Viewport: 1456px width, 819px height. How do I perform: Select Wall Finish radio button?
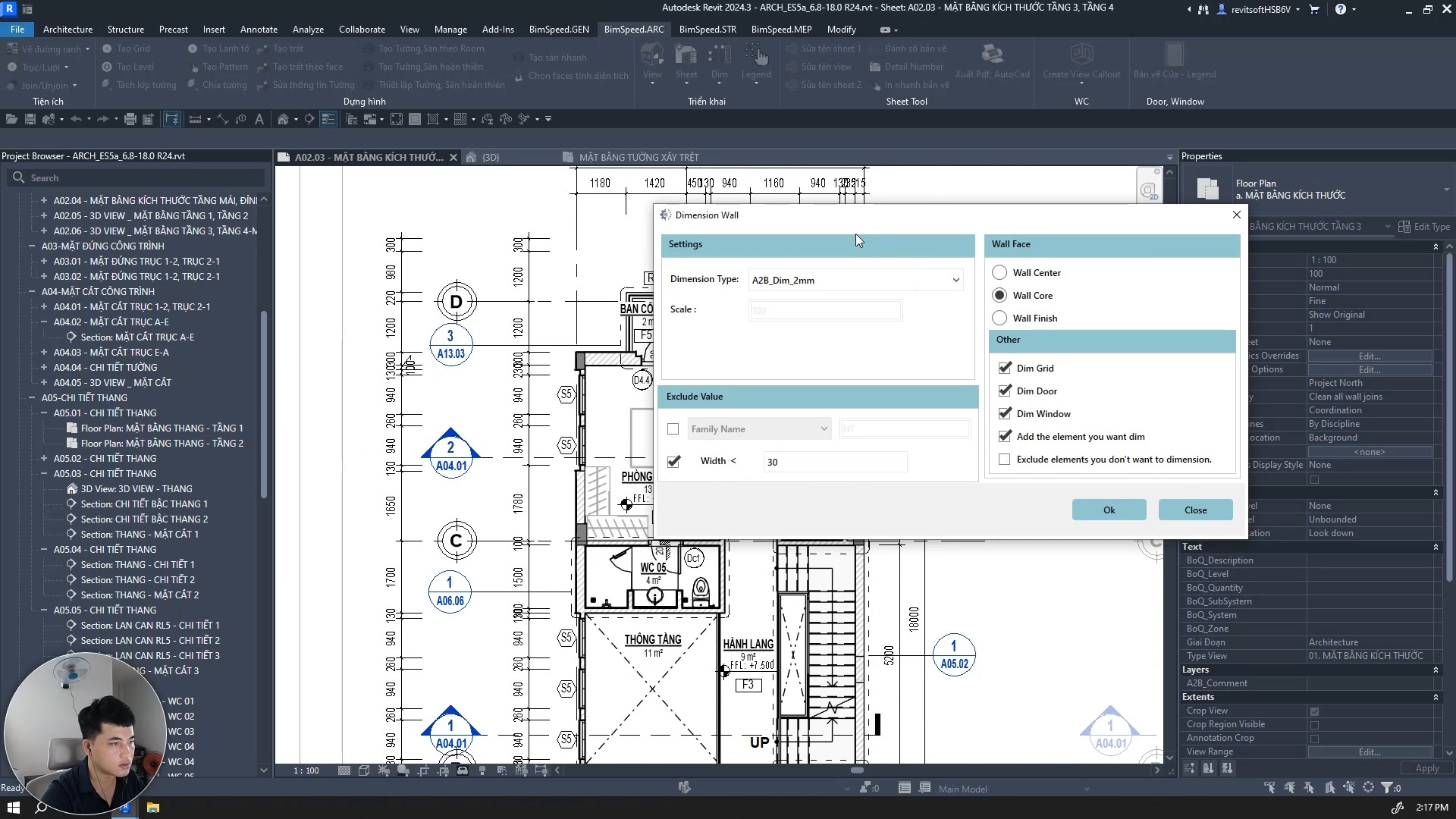999,318
